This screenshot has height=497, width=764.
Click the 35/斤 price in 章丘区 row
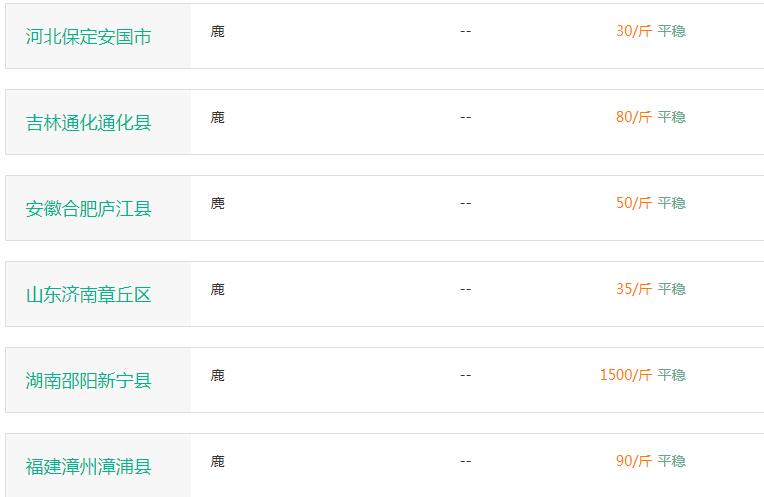pyautogui.click(x=634, y=289)
